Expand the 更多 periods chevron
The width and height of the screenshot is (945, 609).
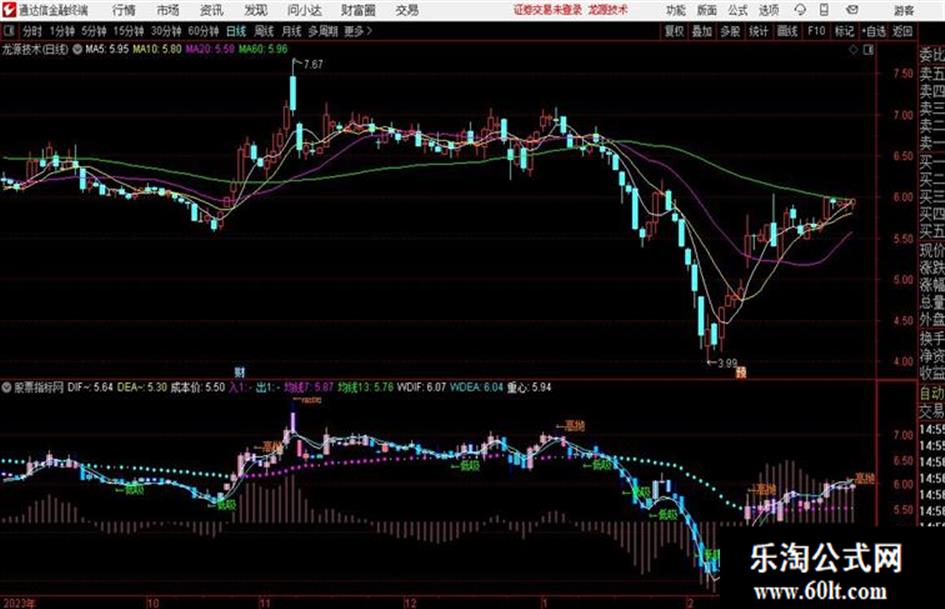coord(358,31)
